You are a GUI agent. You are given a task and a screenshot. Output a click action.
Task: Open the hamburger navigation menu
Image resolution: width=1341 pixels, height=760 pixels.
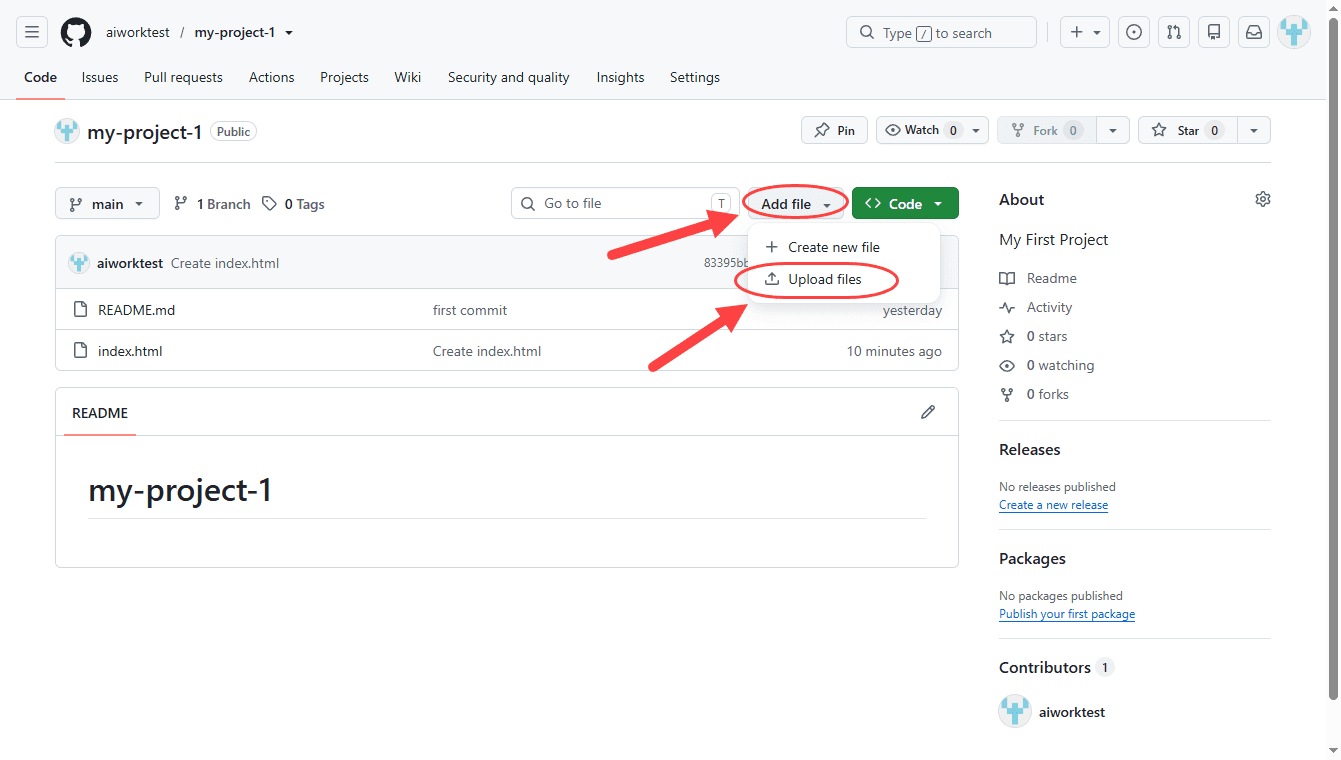coord(32,33)
